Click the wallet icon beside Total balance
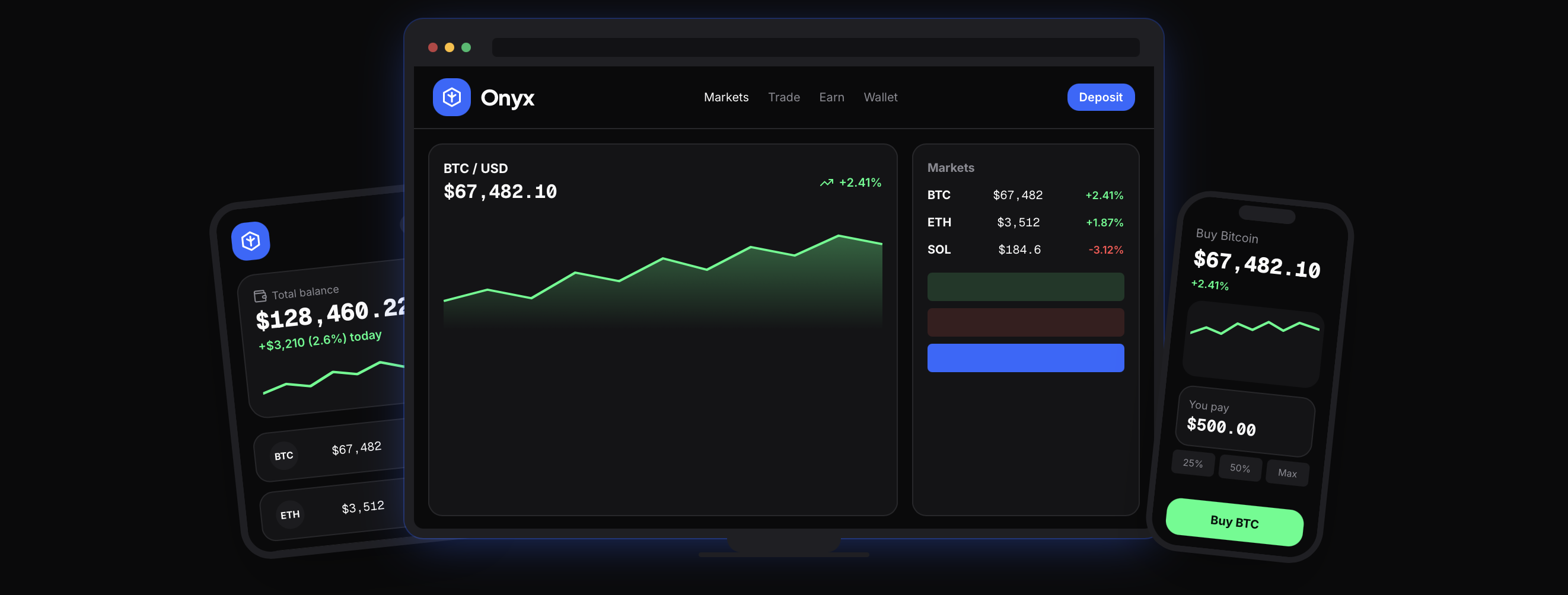This screenshot has width=1568, height=595. click(260, 296)
